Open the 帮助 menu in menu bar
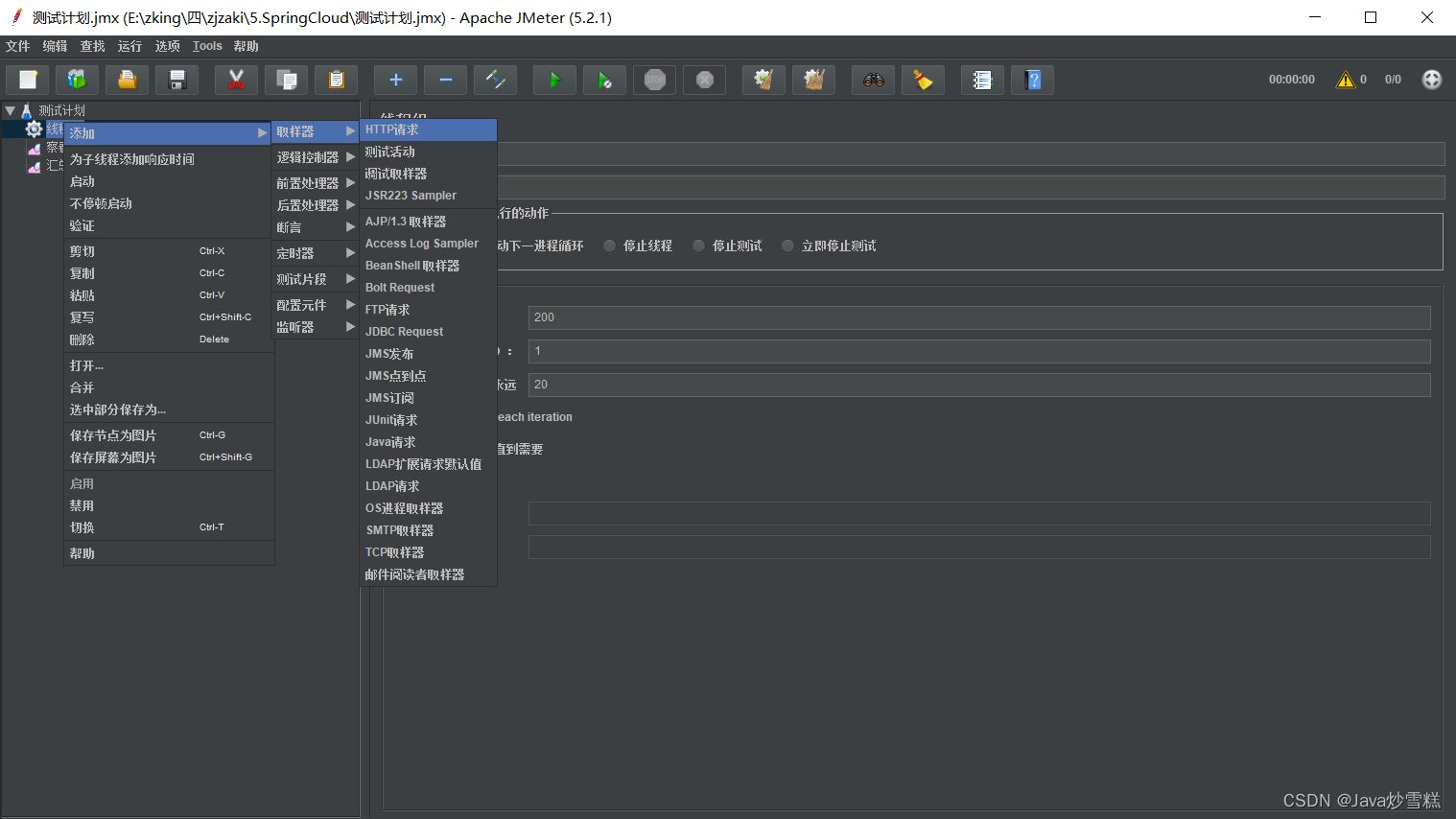 tap(247, 46)
